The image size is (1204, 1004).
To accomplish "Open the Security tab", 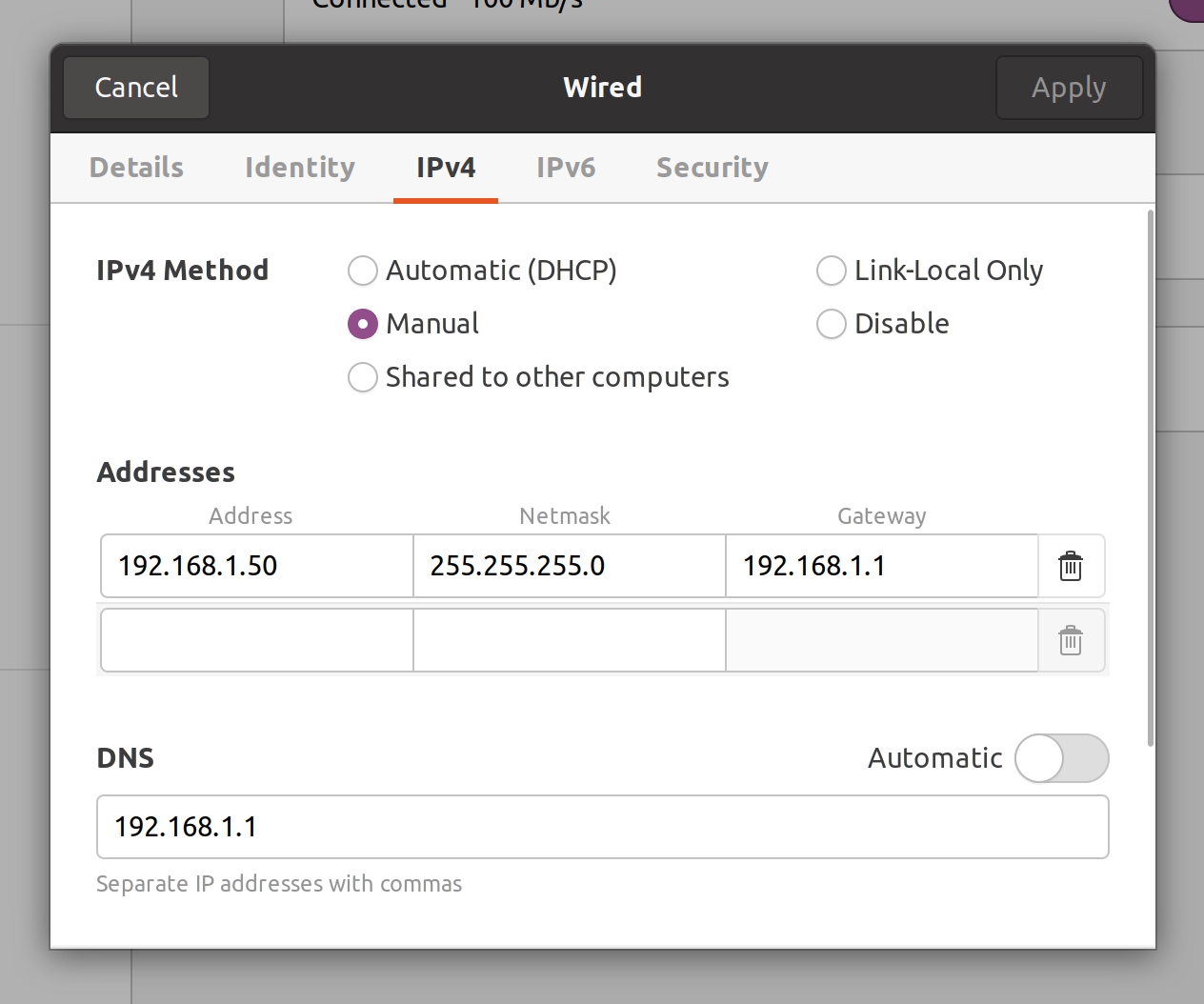I will coord(712,168).
